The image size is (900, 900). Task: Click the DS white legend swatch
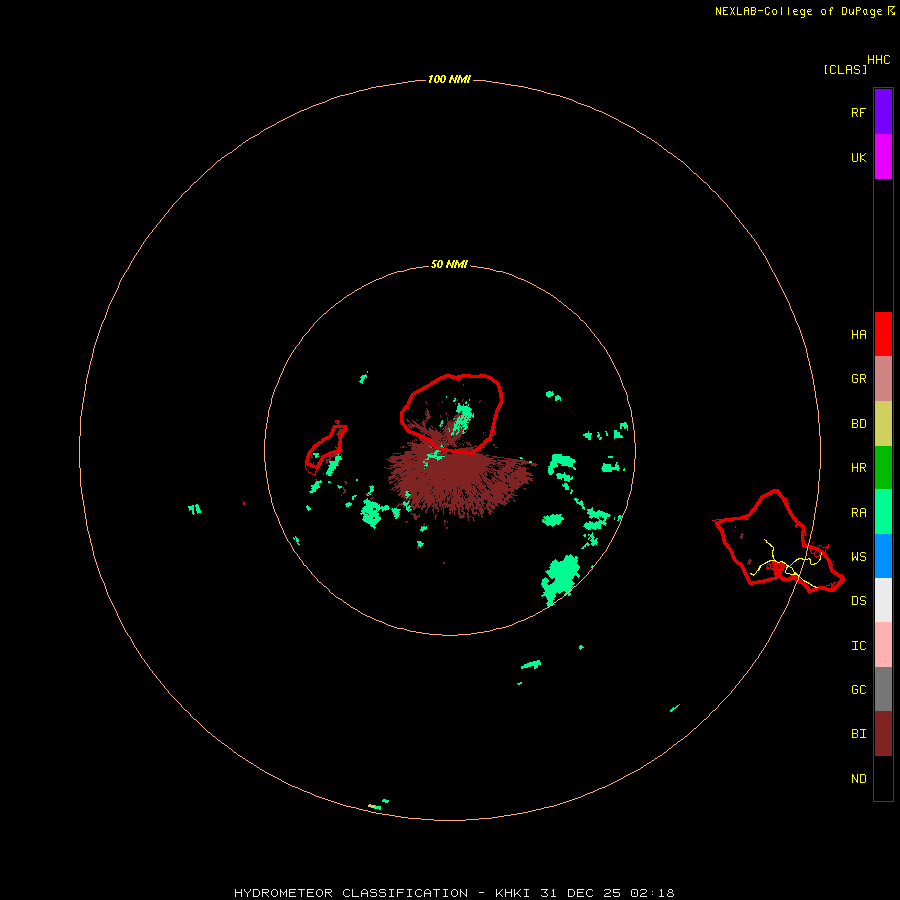pyautogui.click(x=883, y=600)
